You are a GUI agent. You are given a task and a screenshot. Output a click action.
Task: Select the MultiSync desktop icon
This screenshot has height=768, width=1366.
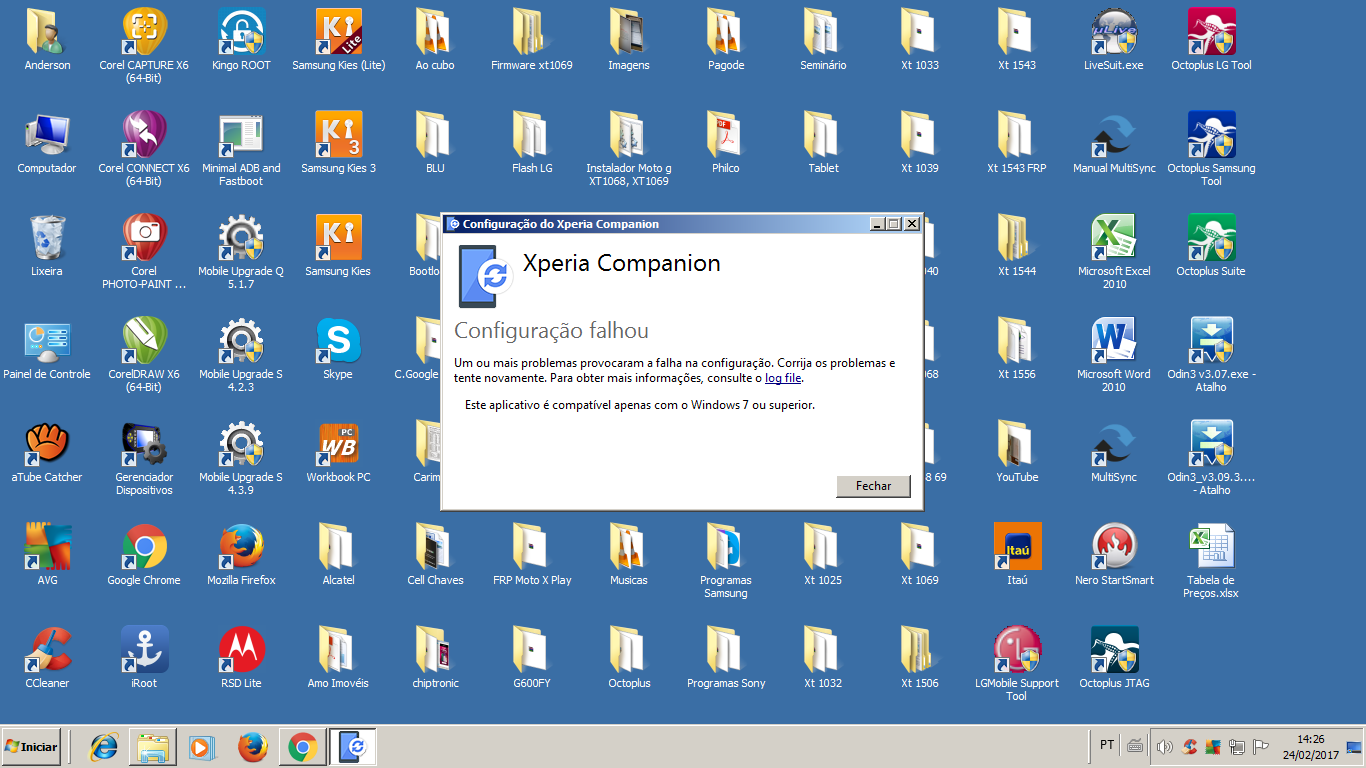1114,443
